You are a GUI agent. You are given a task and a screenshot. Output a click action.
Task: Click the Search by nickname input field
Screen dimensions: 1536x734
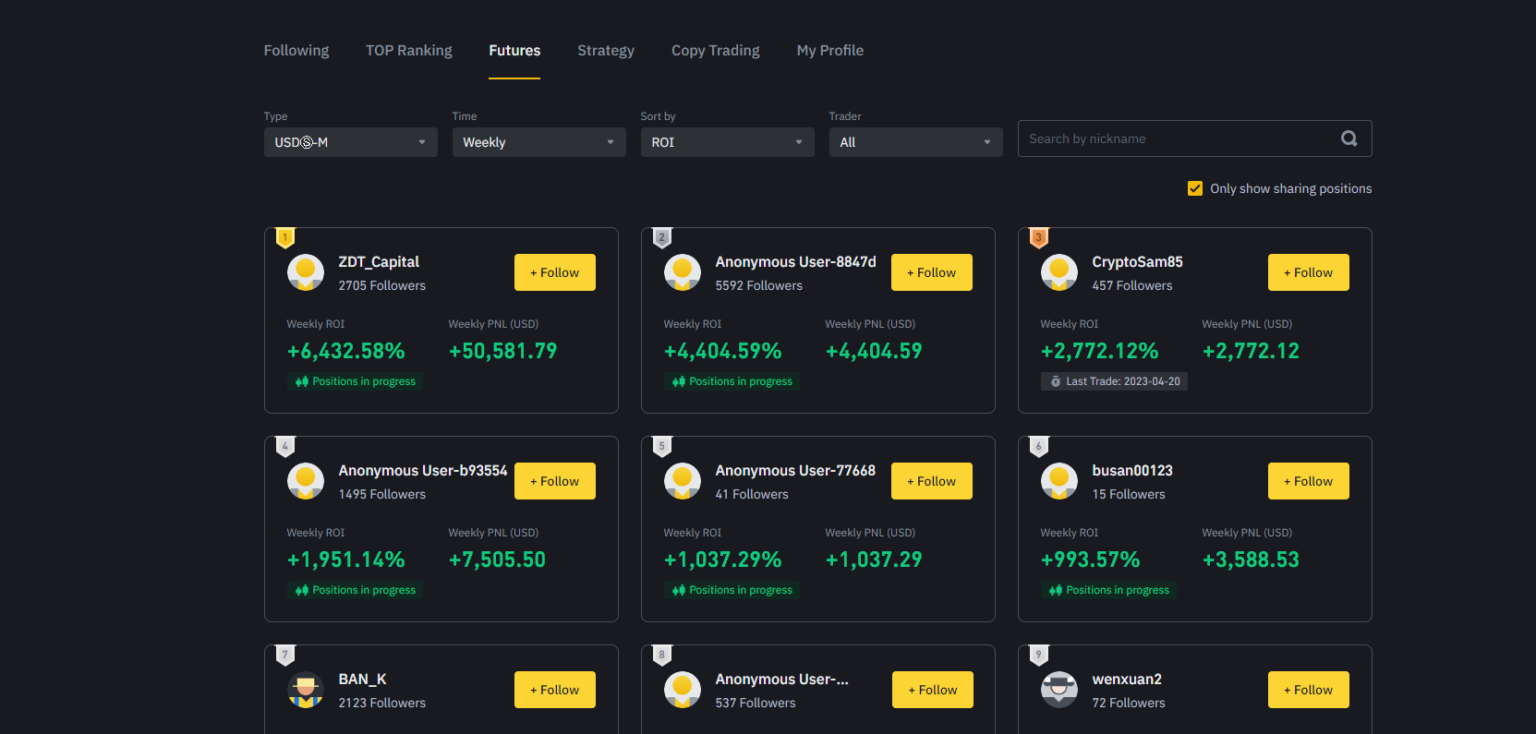coord(1150,138)
